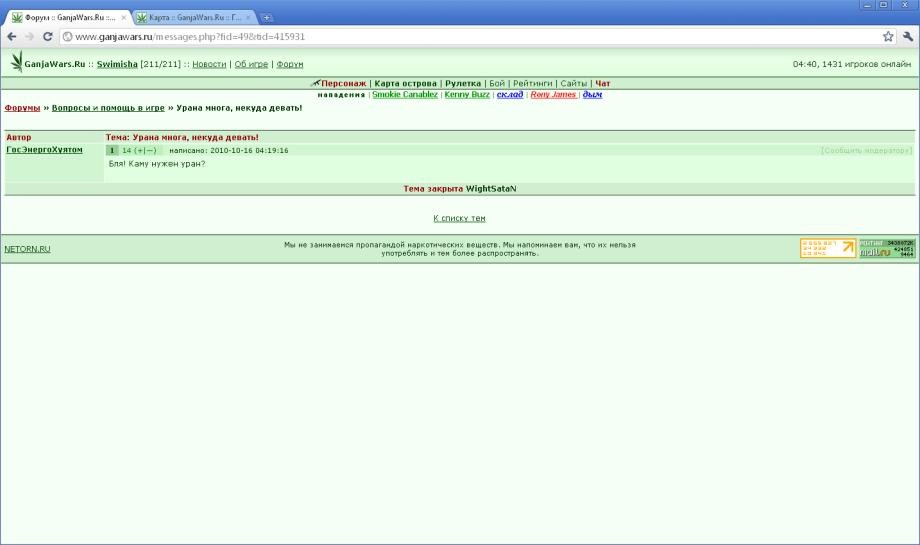Open the Бой navigation item
This screenshot has height=545, width=920.
[x=497, y=83]
